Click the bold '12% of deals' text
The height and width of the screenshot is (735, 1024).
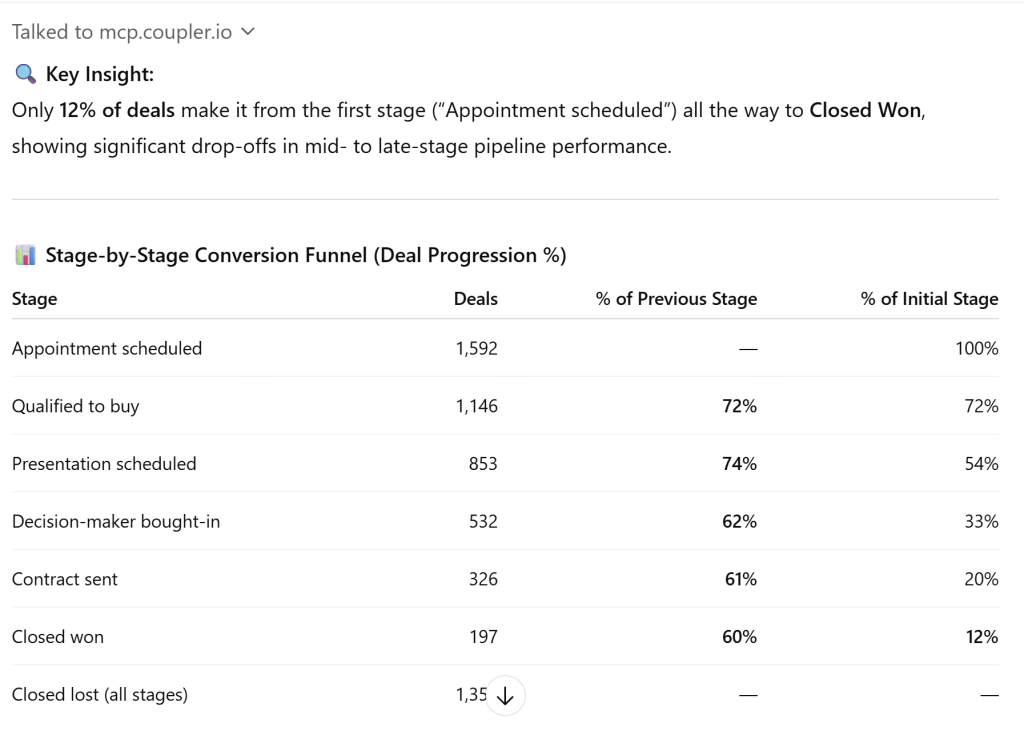coord(108,110)
